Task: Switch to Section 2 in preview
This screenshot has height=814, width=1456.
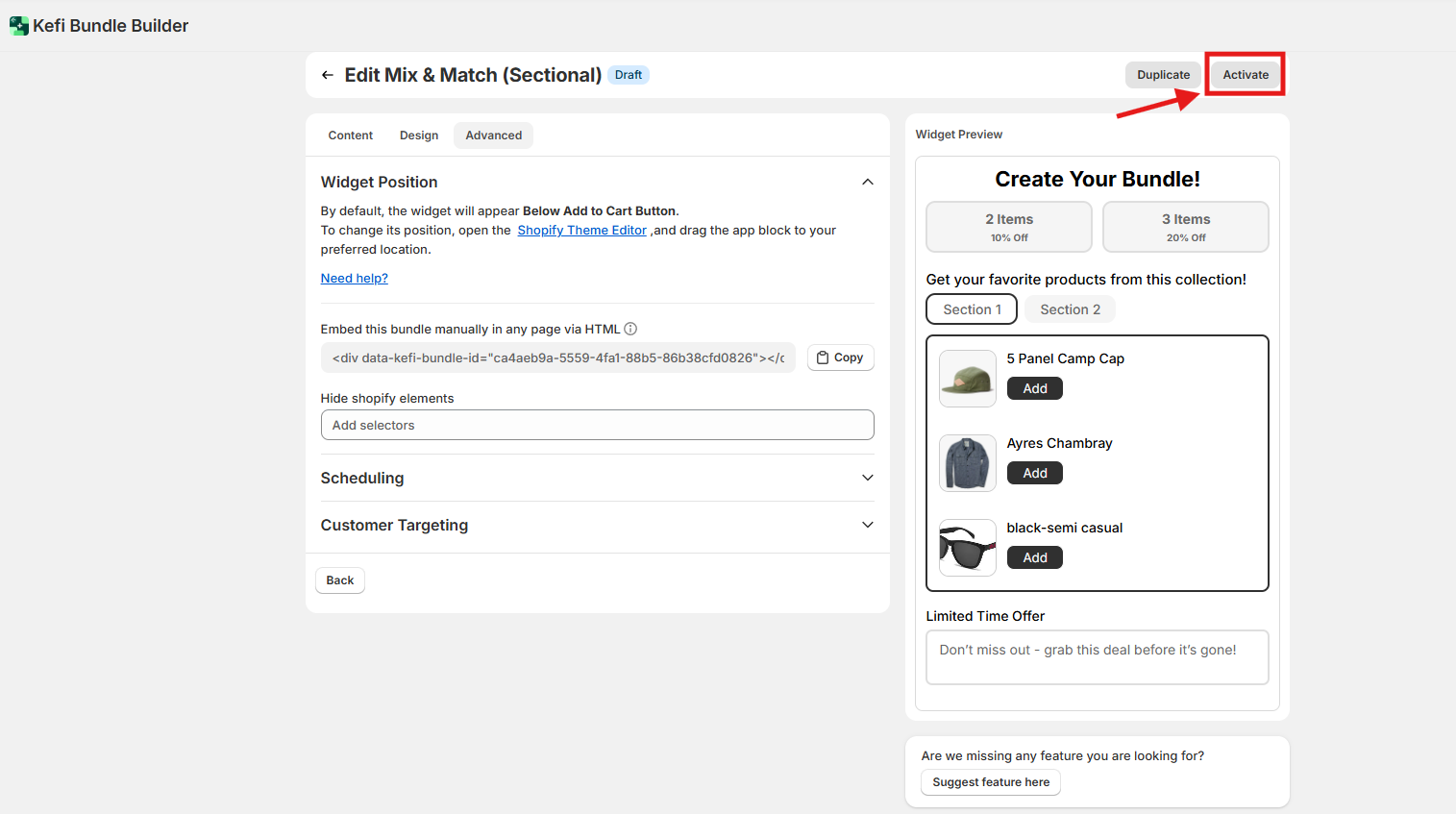Action: tap(1070, 309)
